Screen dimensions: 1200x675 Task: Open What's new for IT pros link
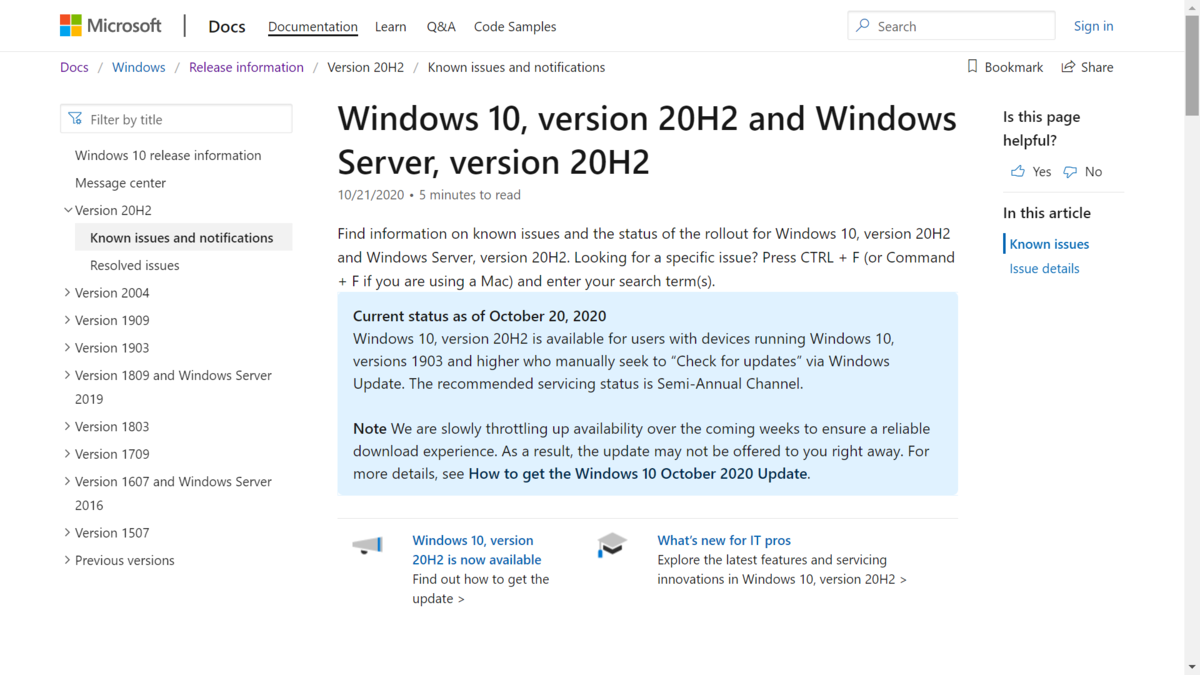pos(724,540)
